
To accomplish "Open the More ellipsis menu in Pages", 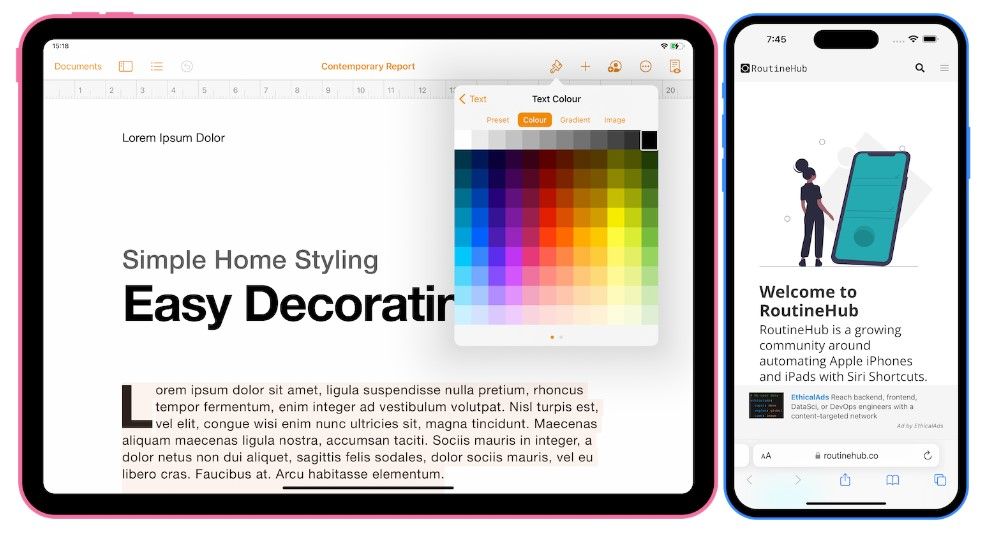I will click(x=645, y=66).
